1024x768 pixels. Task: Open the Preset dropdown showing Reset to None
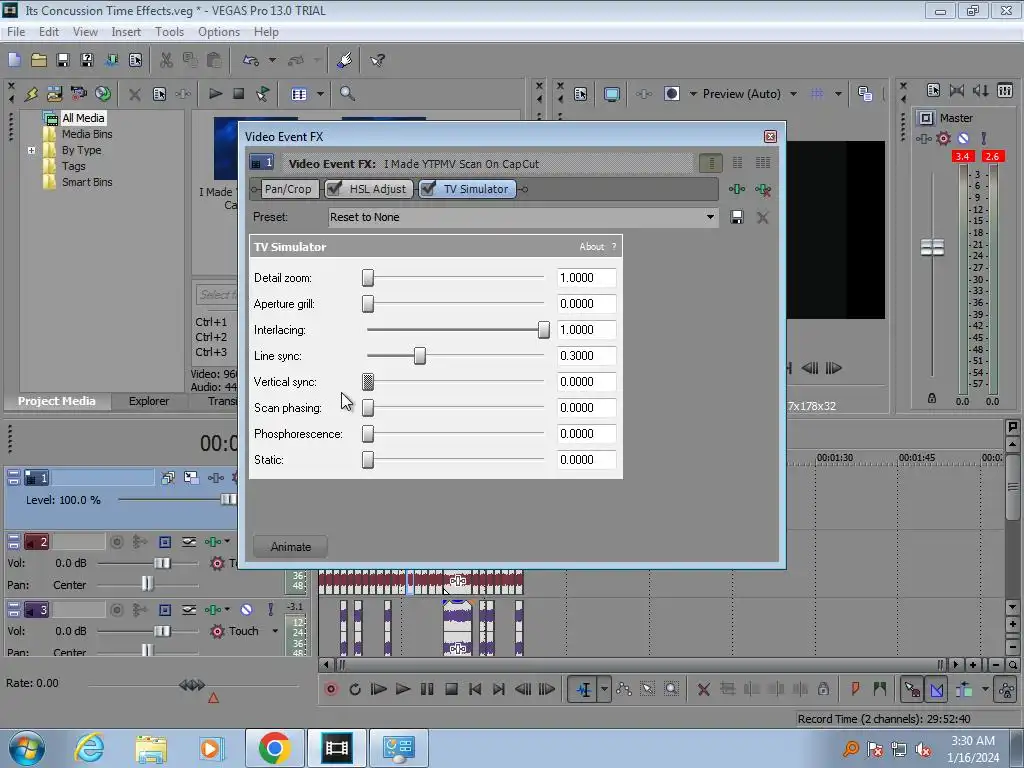[x=523, y=217]
